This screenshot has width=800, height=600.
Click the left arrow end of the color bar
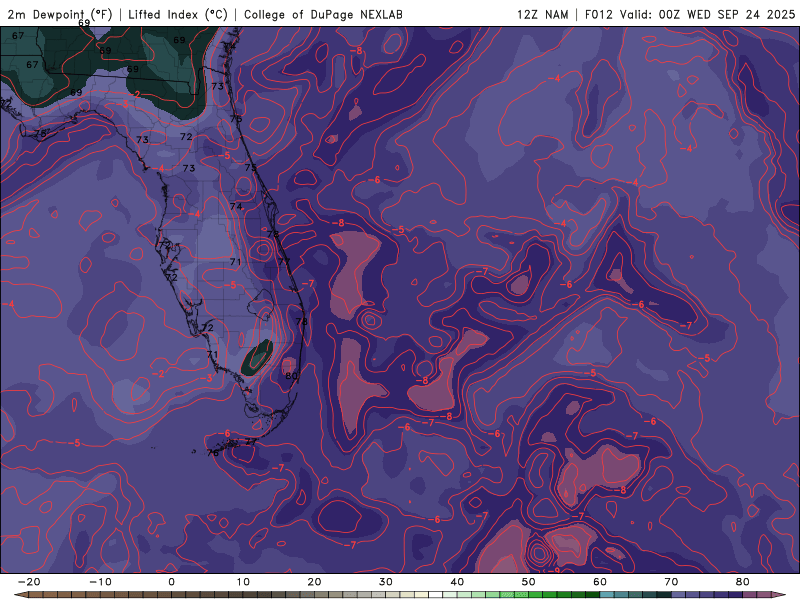click(20, 595)
